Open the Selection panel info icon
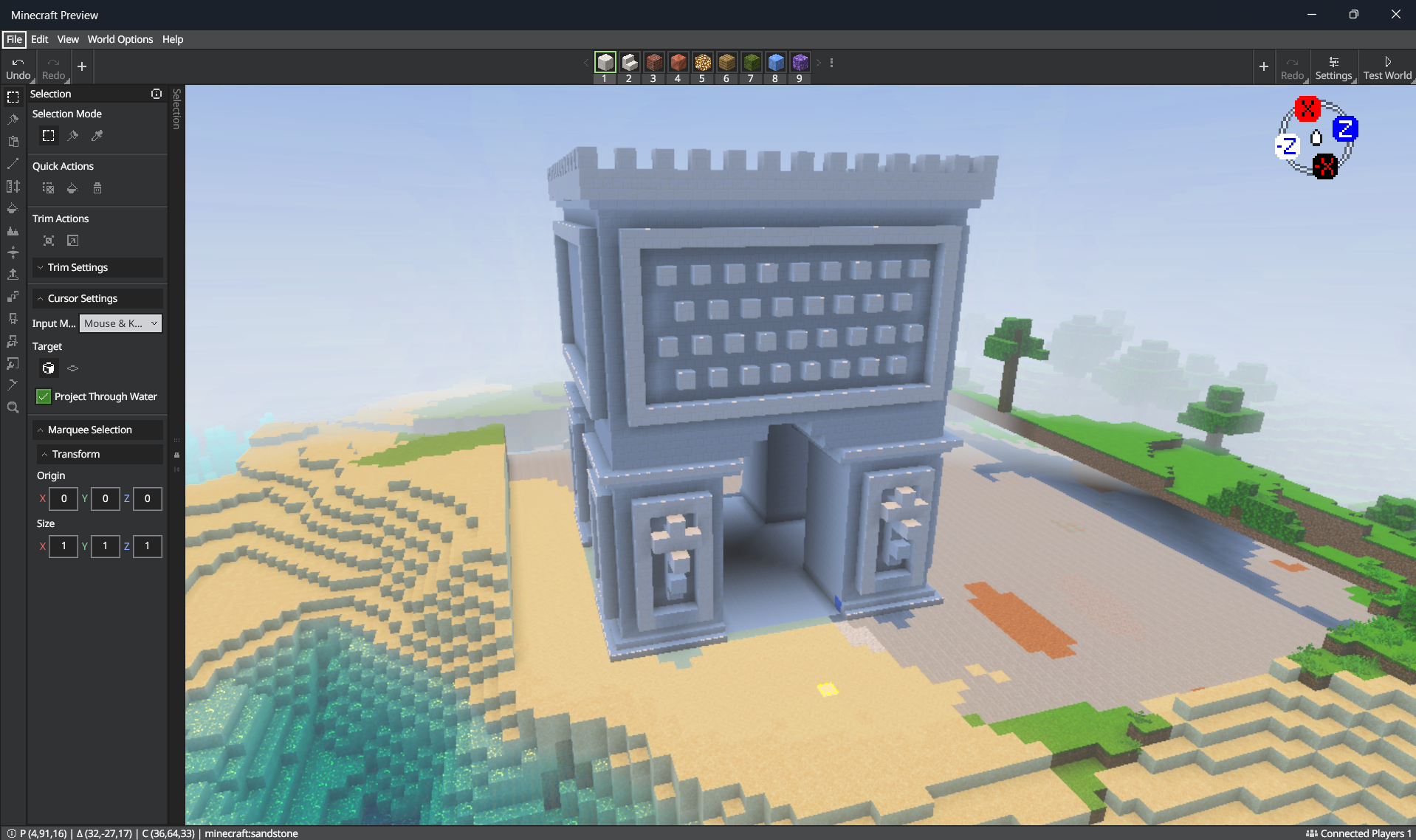The height and width of the screenshot is (840, 1416). click(157, 94)
